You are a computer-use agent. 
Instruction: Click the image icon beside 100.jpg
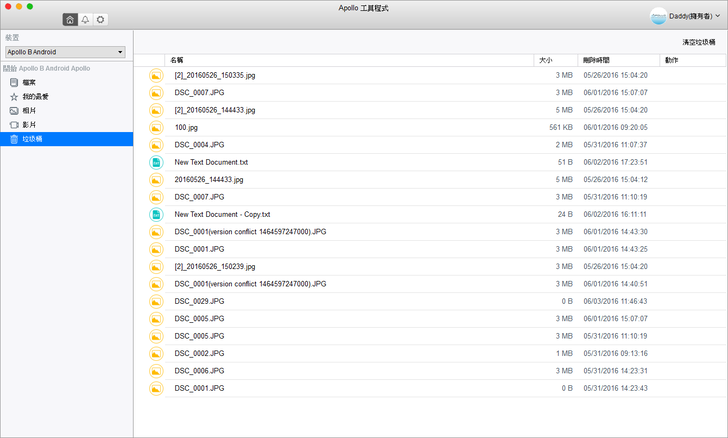tap(156, 127)
